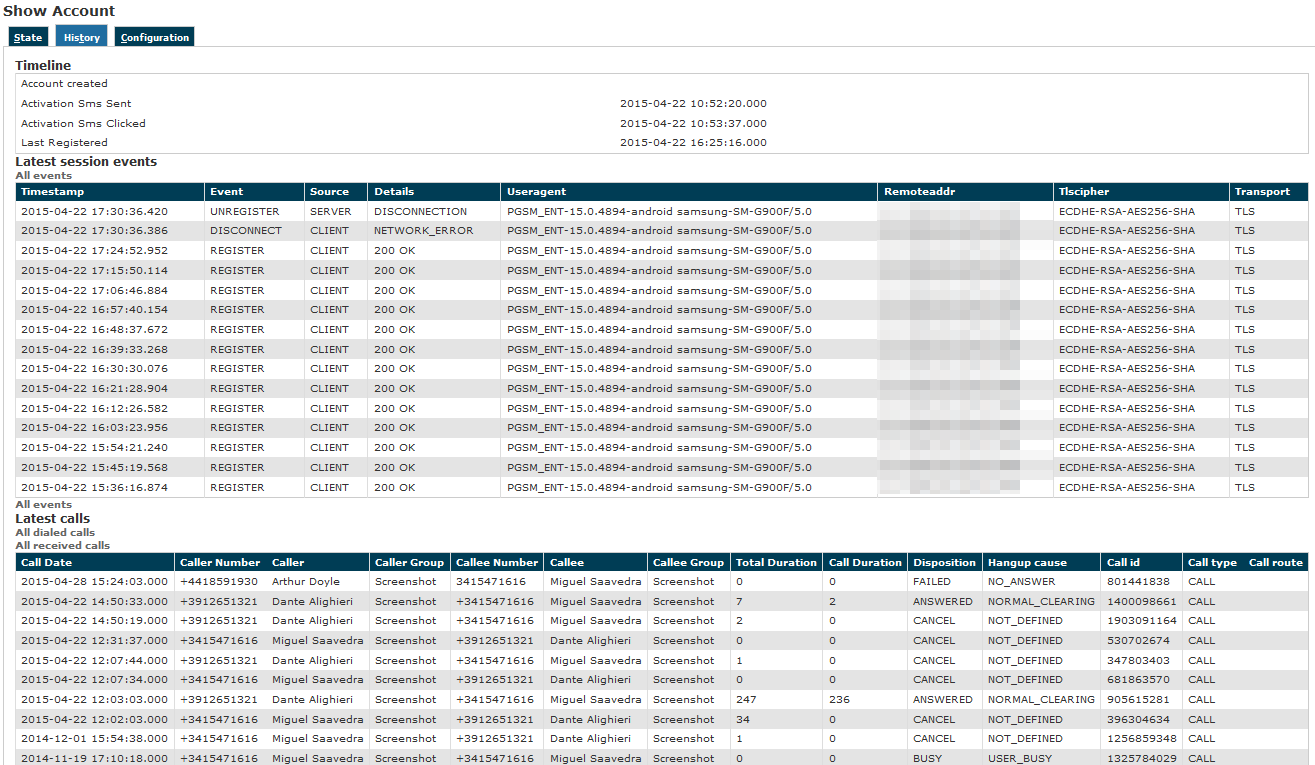The width and height of the screenshot is (1315, 765).
Task: Click the Arthur Doyle caller cell
Action: point(306,582)
